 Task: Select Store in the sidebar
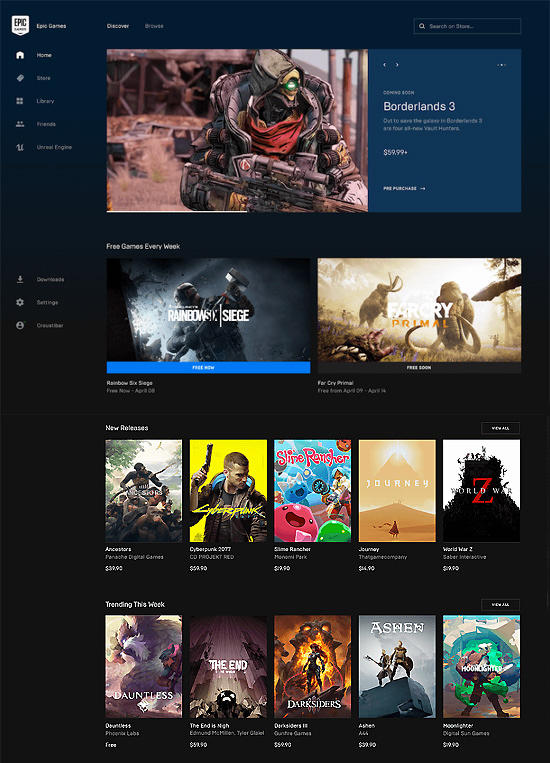43,78
